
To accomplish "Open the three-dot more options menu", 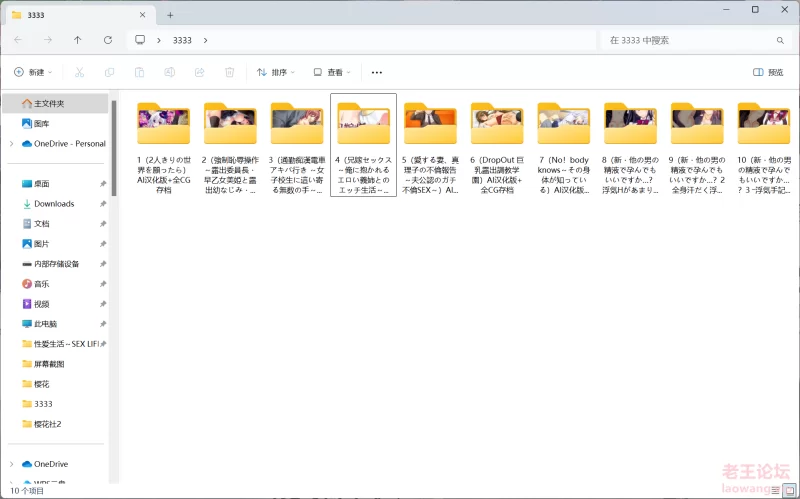I will 377,72.
